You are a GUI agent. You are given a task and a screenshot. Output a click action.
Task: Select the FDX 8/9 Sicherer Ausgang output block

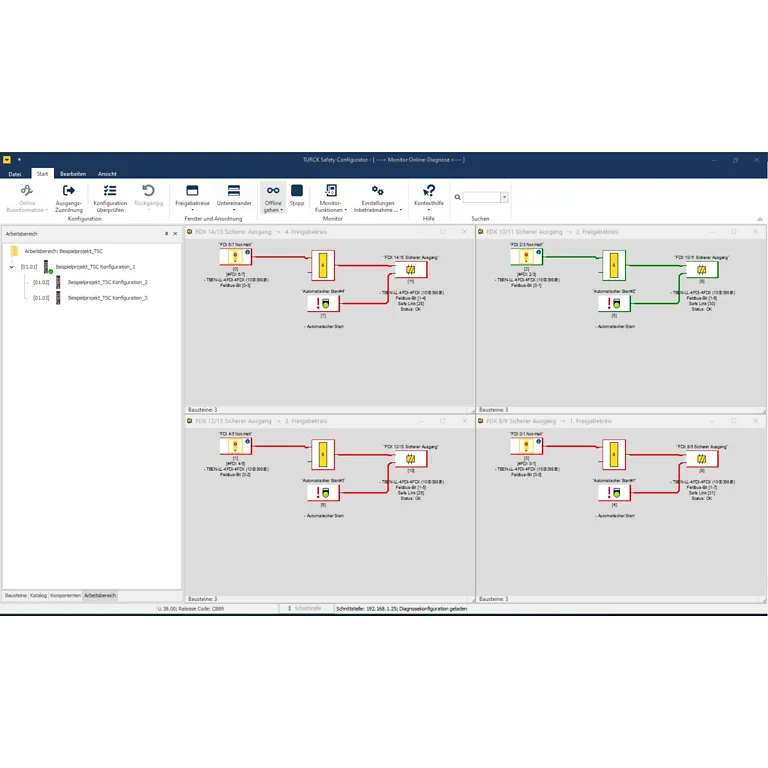pos(702,459)
